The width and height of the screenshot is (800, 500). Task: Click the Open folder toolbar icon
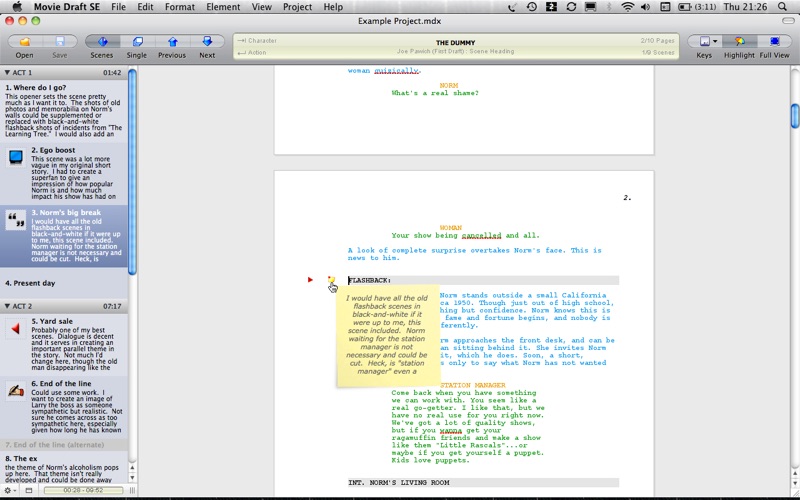(x=24, y=42)
